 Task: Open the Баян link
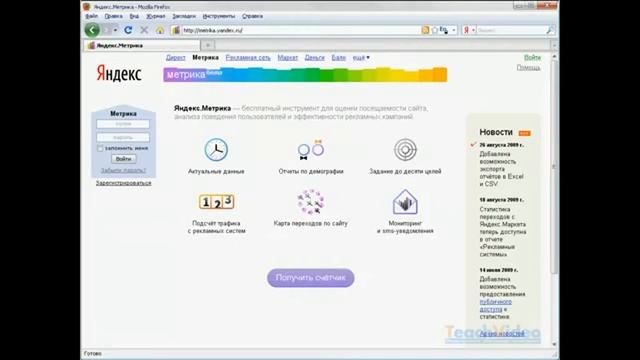(338, 58)
